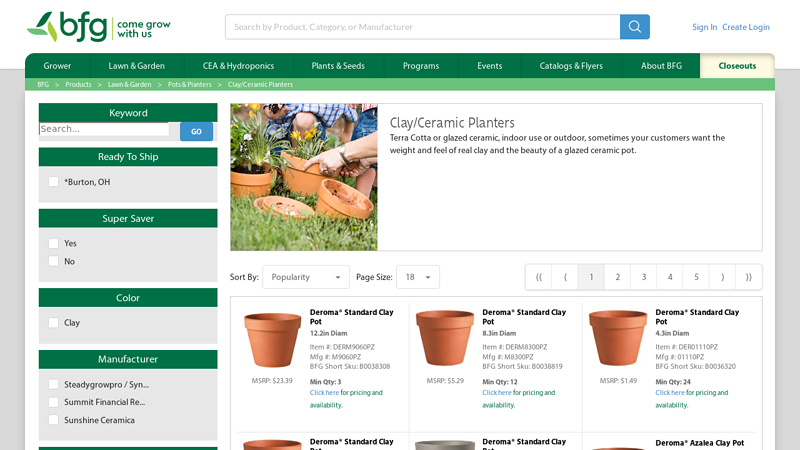
Task: Click Products breadcrumb link
Action: (78, 85)
